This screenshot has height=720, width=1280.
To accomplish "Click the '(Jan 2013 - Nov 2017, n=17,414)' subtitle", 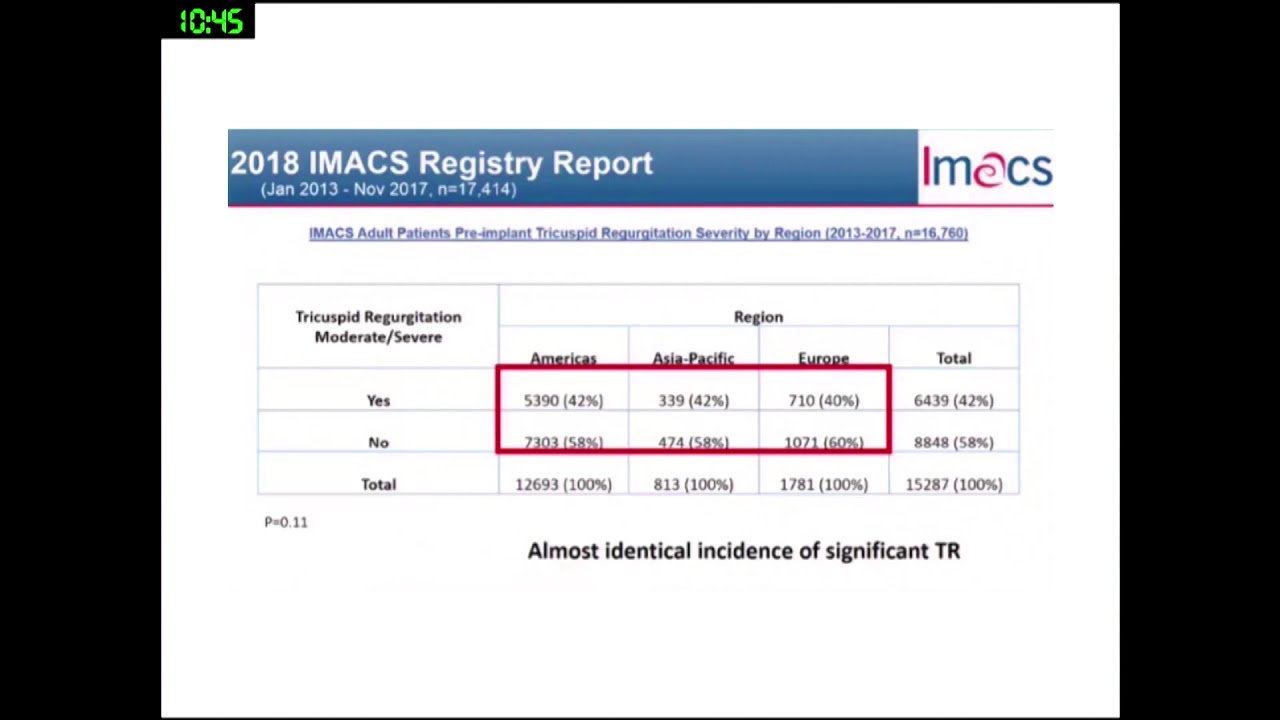I will click(x=388, y=189).
